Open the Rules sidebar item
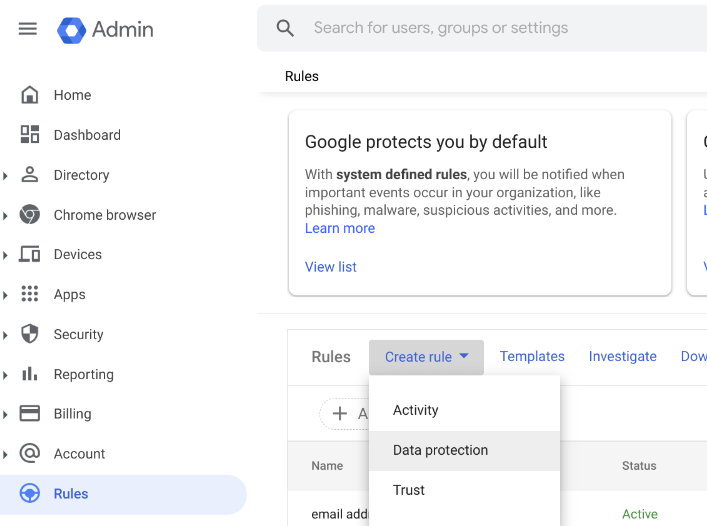 pyautogui.click(x=123, y=494)
